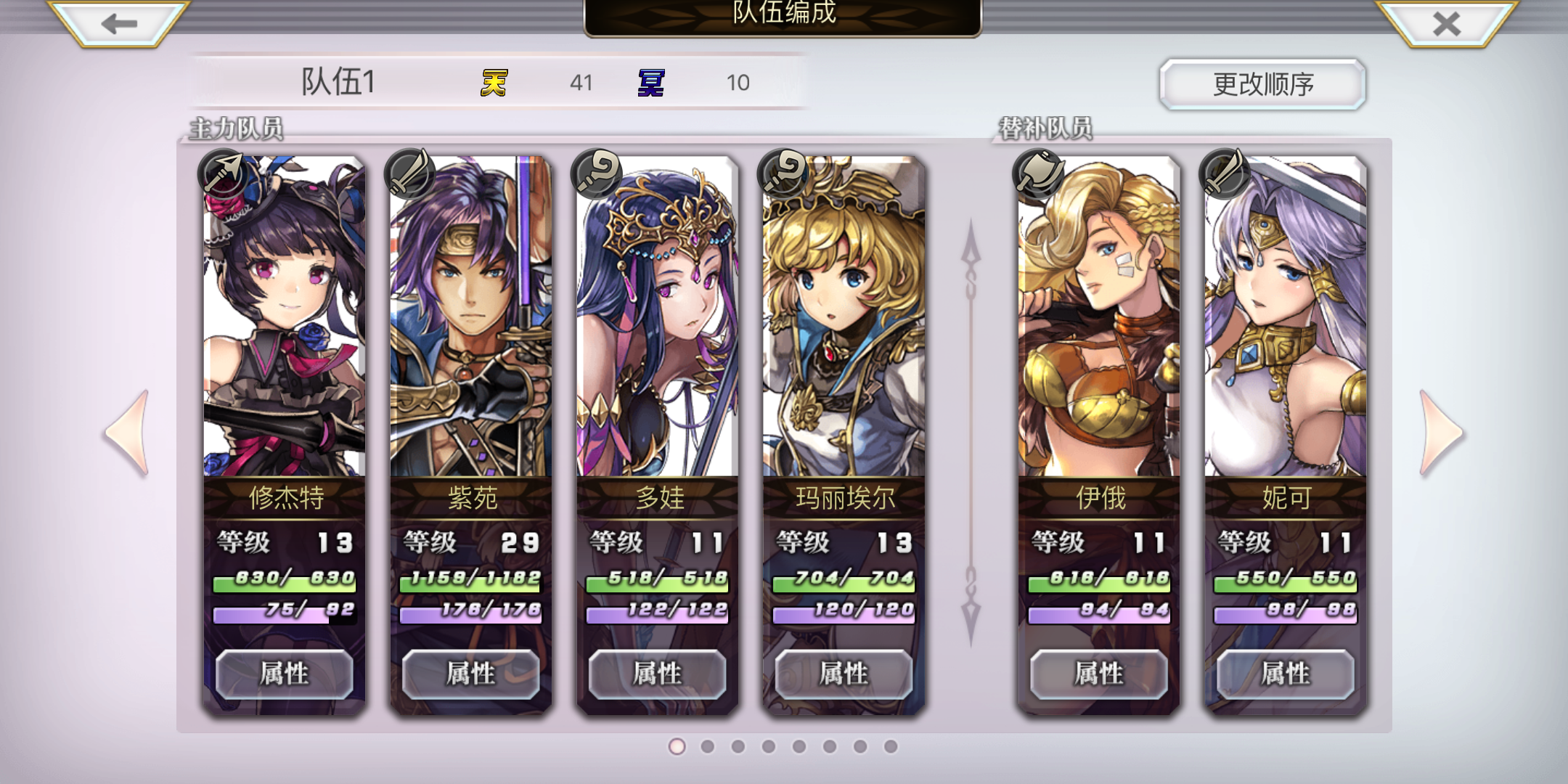Select the 伊俄 substitute member portrait

(x=1099, y=316)
